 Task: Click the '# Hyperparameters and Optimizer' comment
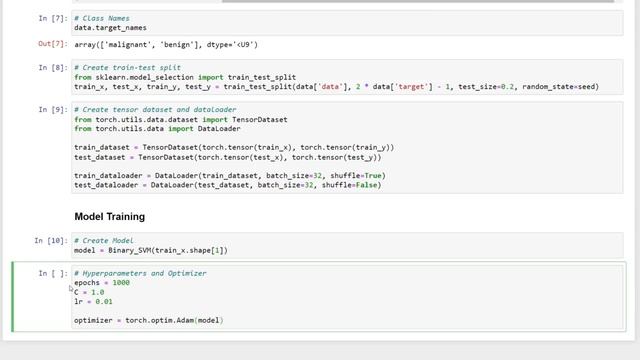click(140, 273)
